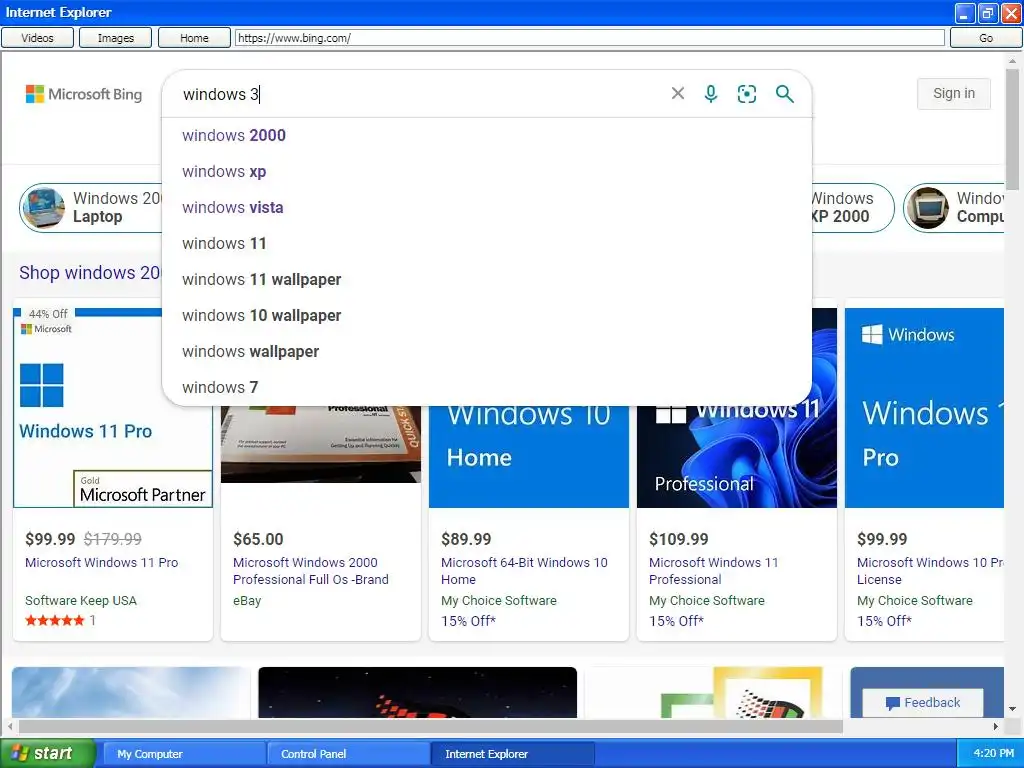The height and width of the screenshot is (768, 1024).
Task: Open the 'Shop windows 20…' heading link
Action: (90, 272)
